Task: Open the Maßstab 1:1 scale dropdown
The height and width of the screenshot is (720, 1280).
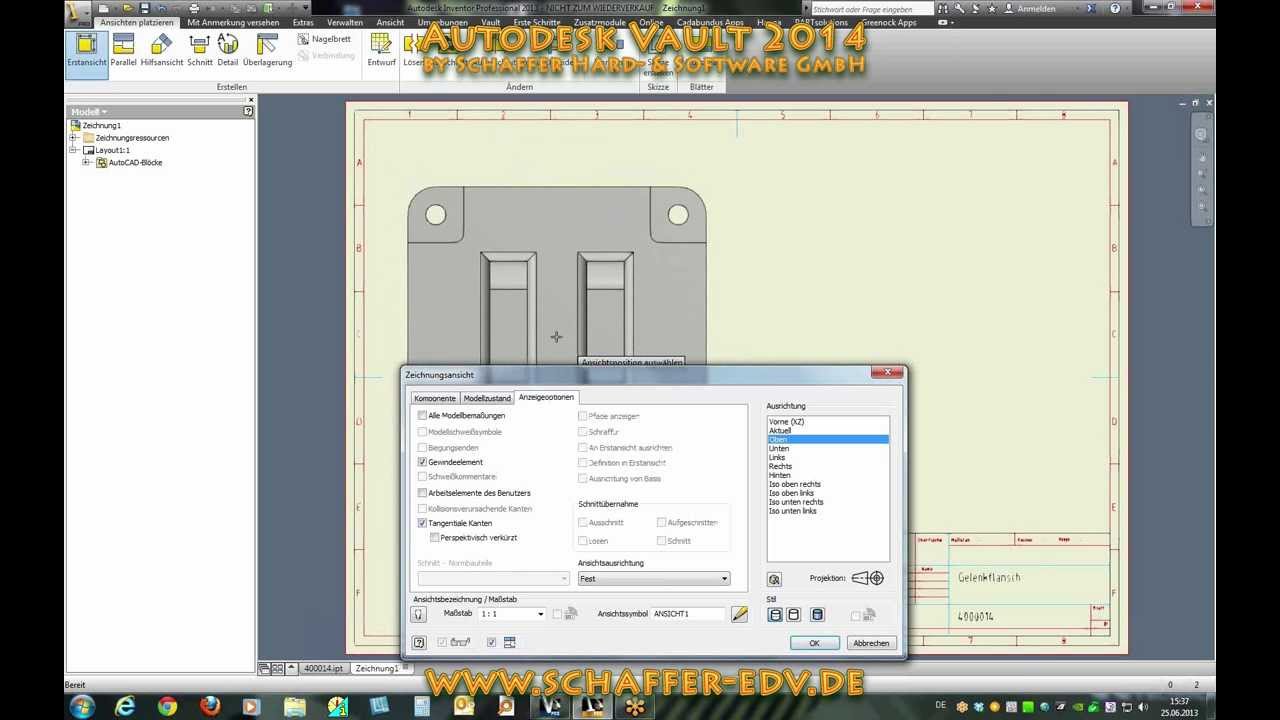Action: (512, 614)
